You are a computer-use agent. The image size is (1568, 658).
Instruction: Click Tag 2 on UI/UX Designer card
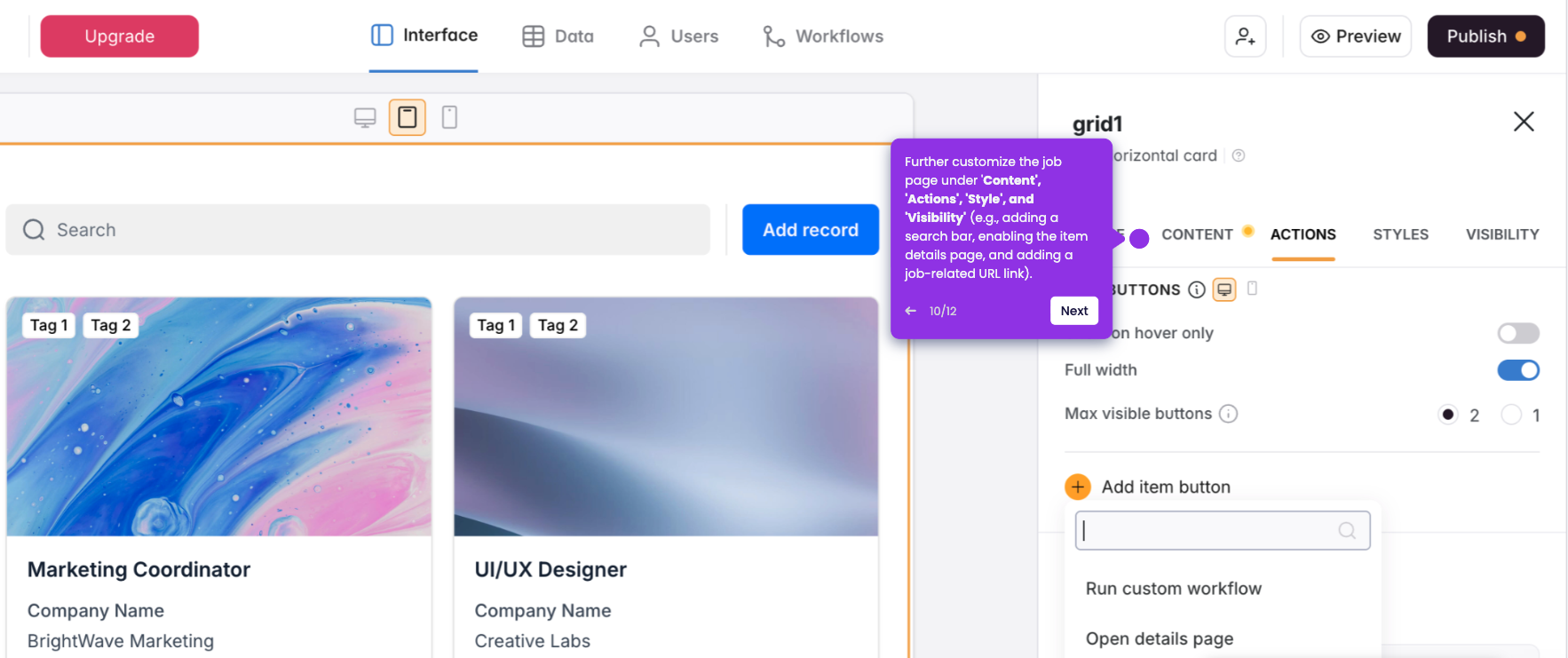point(558,325)
